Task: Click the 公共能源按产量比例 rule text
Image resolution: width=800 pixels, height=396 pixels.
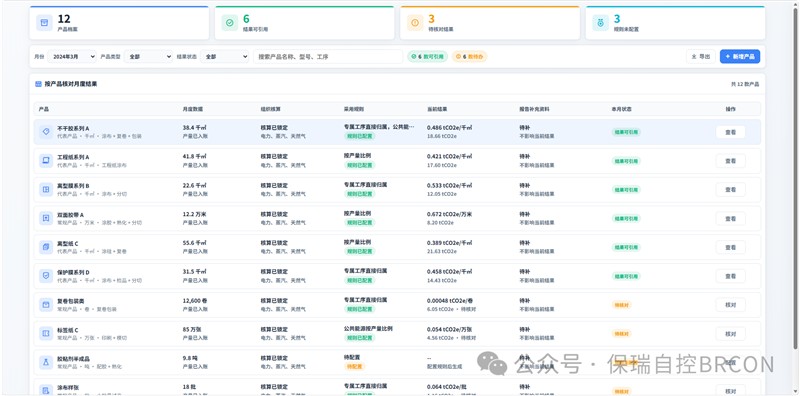Action: (x=368, y=329)
